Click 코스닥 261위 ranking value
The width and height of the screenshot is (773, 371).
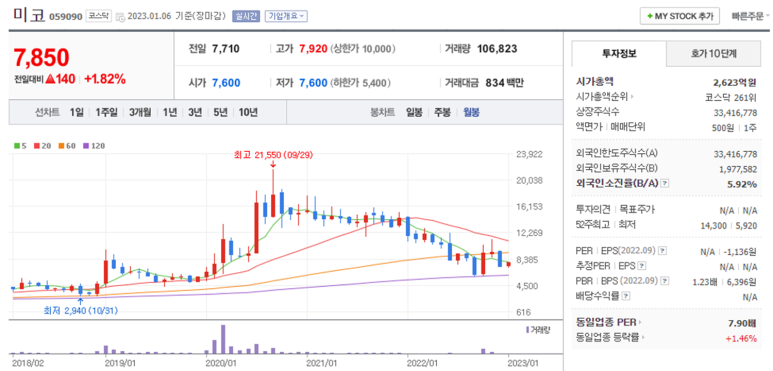click(731, 97)
